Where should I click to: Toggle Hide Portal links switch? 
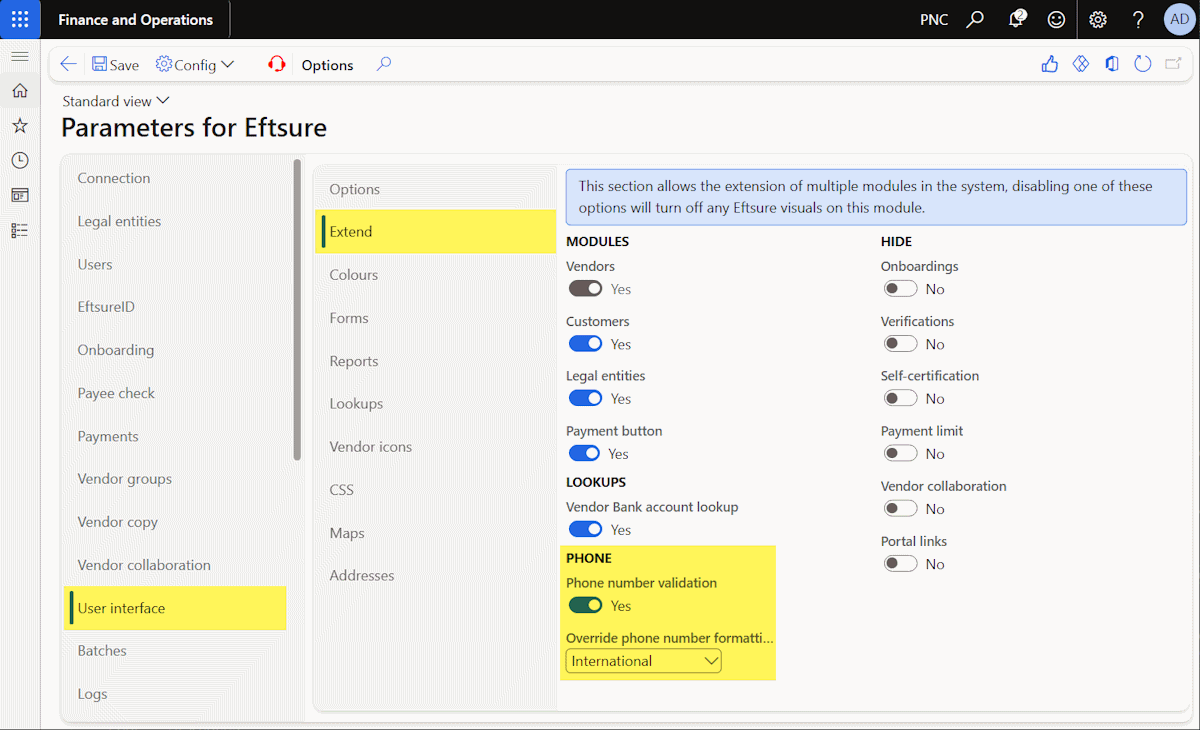[x=900, y=563]
